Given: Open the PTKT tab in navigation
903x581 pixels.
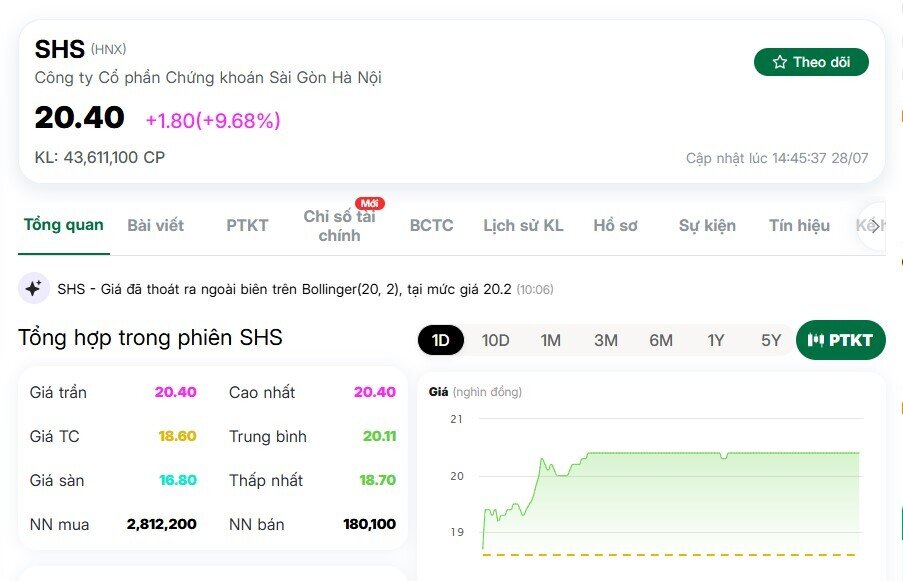Looking at the screenshot, I should coord(247,225).
